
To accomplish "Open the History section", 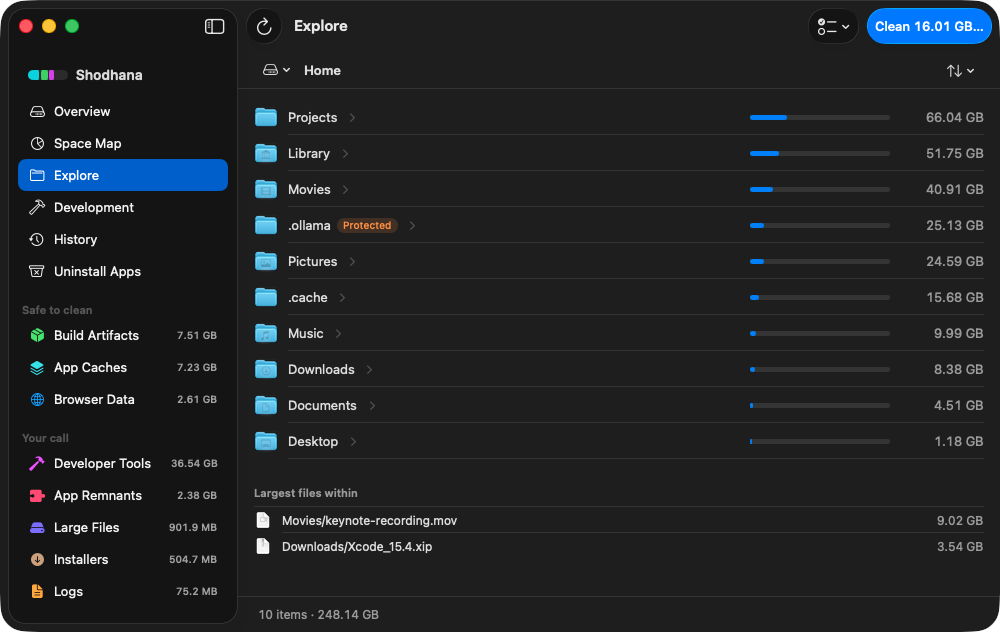I will click(123, 239).
